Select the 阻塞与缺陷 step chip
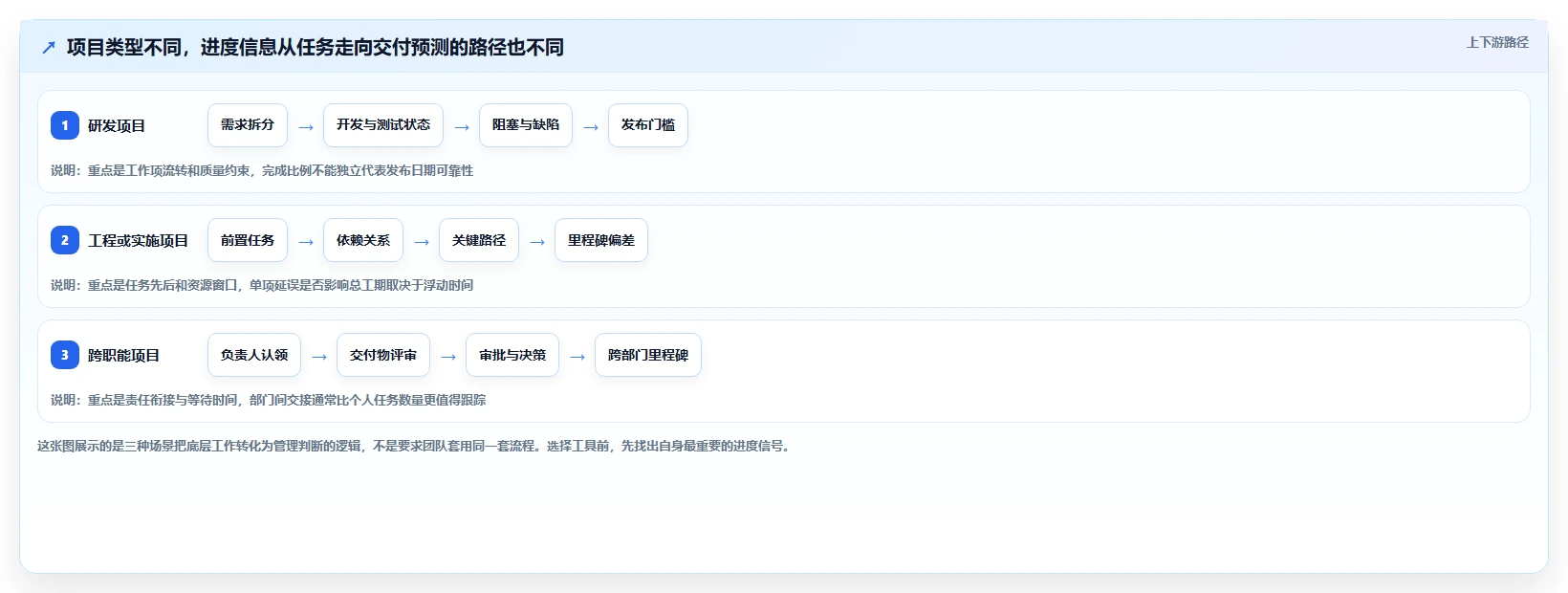Screen dimensions: 1568x593 pyautogui.click(x=526, y=125)
